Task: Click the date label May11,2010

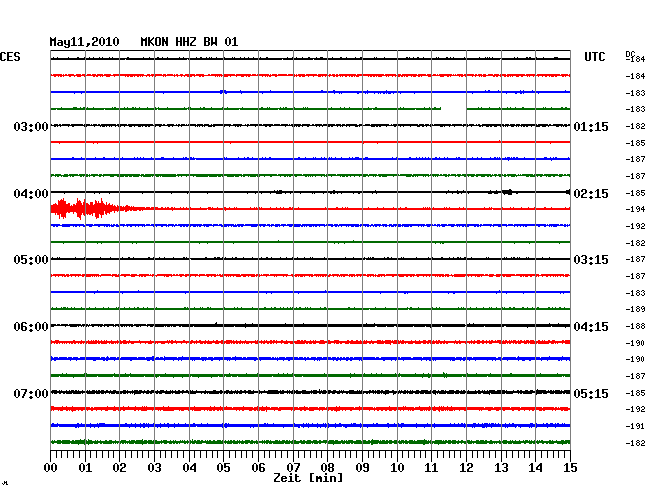Action: tap(84, 42)
